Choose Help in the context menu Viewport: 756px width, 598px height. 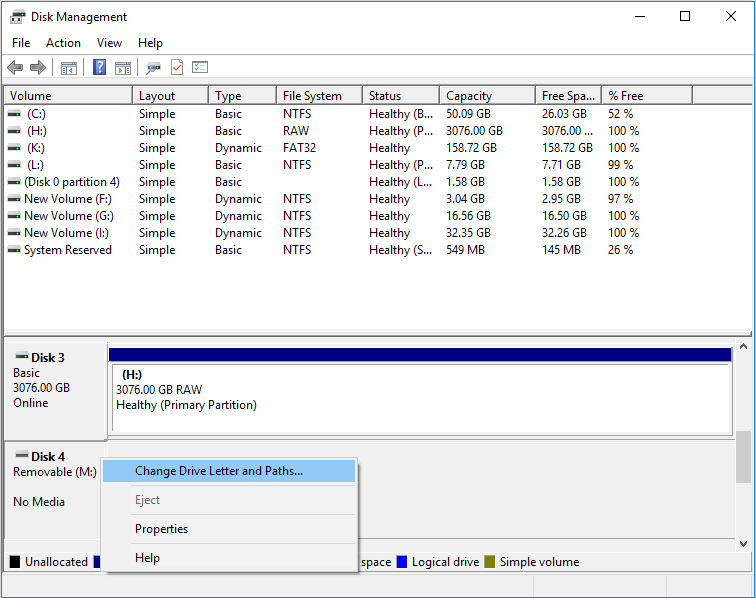coord(229,558)
